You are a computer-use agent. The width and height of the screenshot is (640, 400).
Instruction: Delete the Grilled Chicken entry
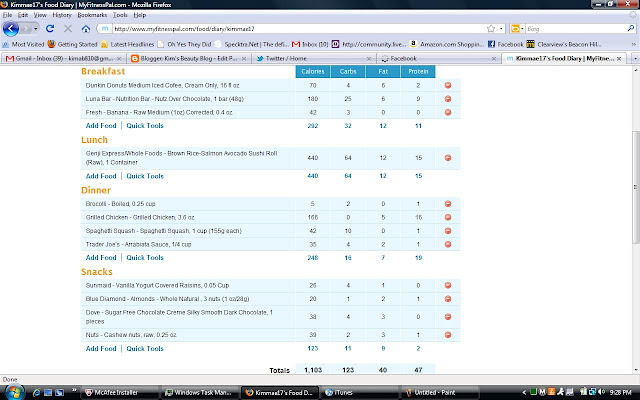(448, 217)
